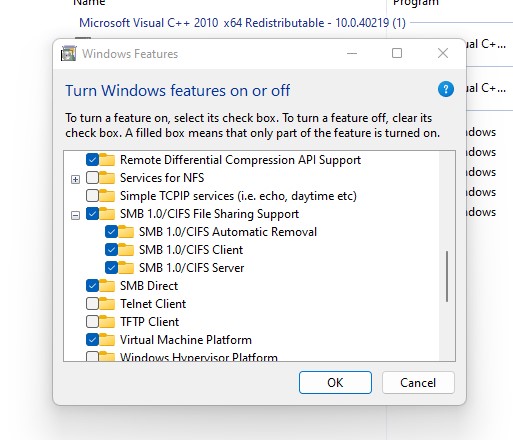Viewport: 513px width, 440px height.
Task: Select the SMB Direct folder icon
Action: [x=107, y=285]
